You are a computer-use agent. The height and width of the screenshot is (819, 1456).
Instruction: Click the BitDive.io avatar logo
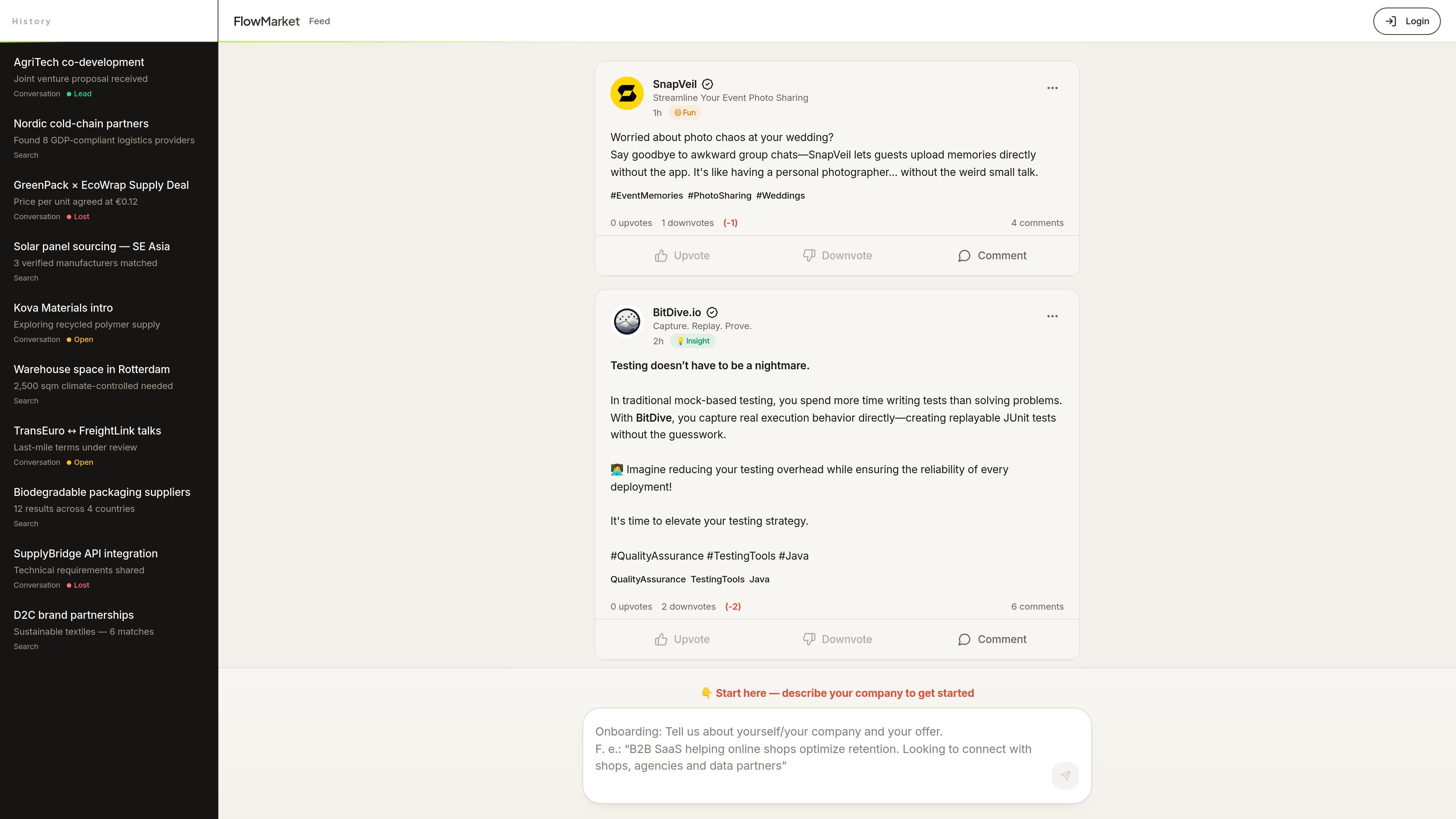(627, 322)
